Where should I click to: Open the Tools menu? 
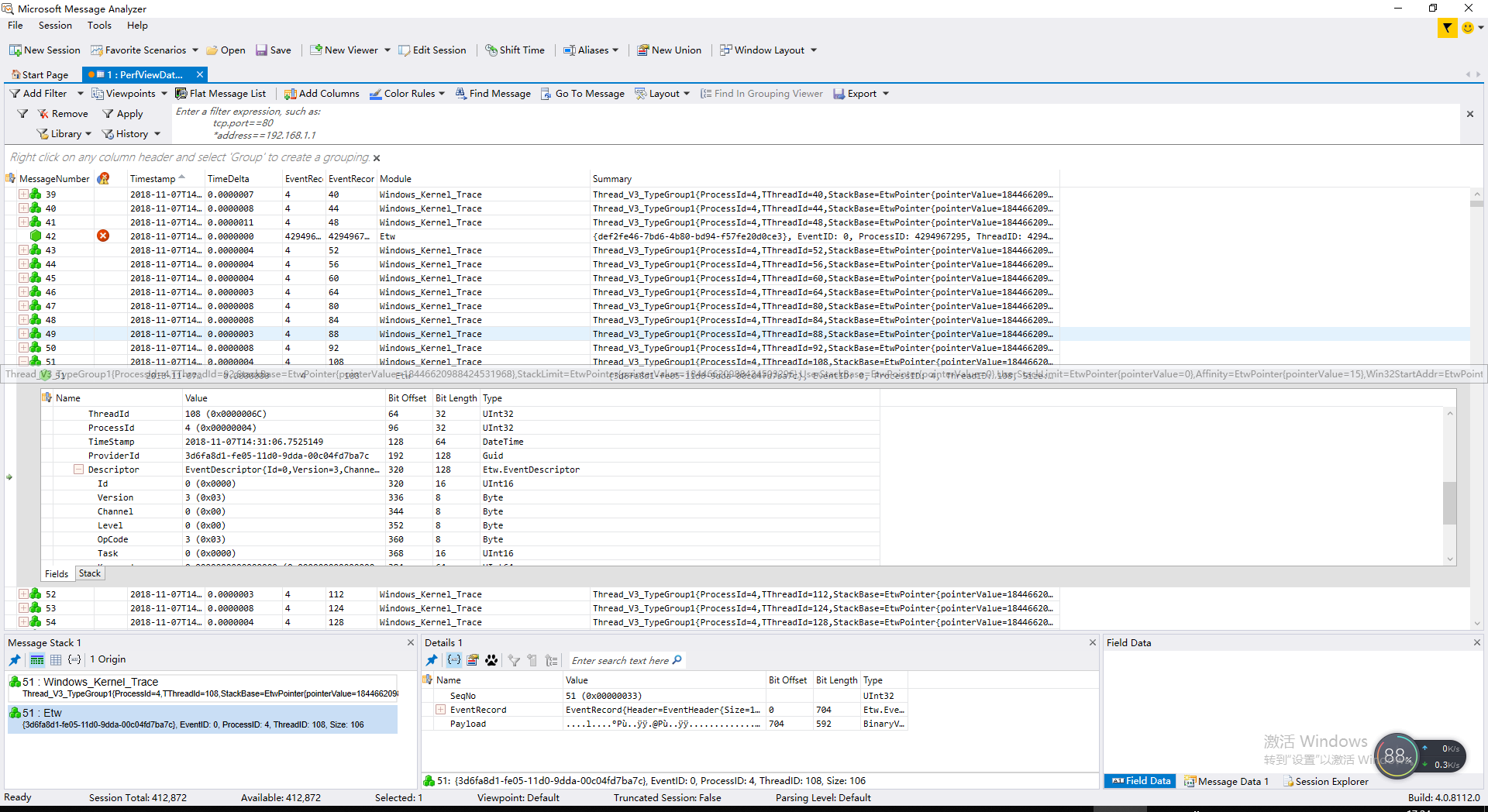[99, 26]
